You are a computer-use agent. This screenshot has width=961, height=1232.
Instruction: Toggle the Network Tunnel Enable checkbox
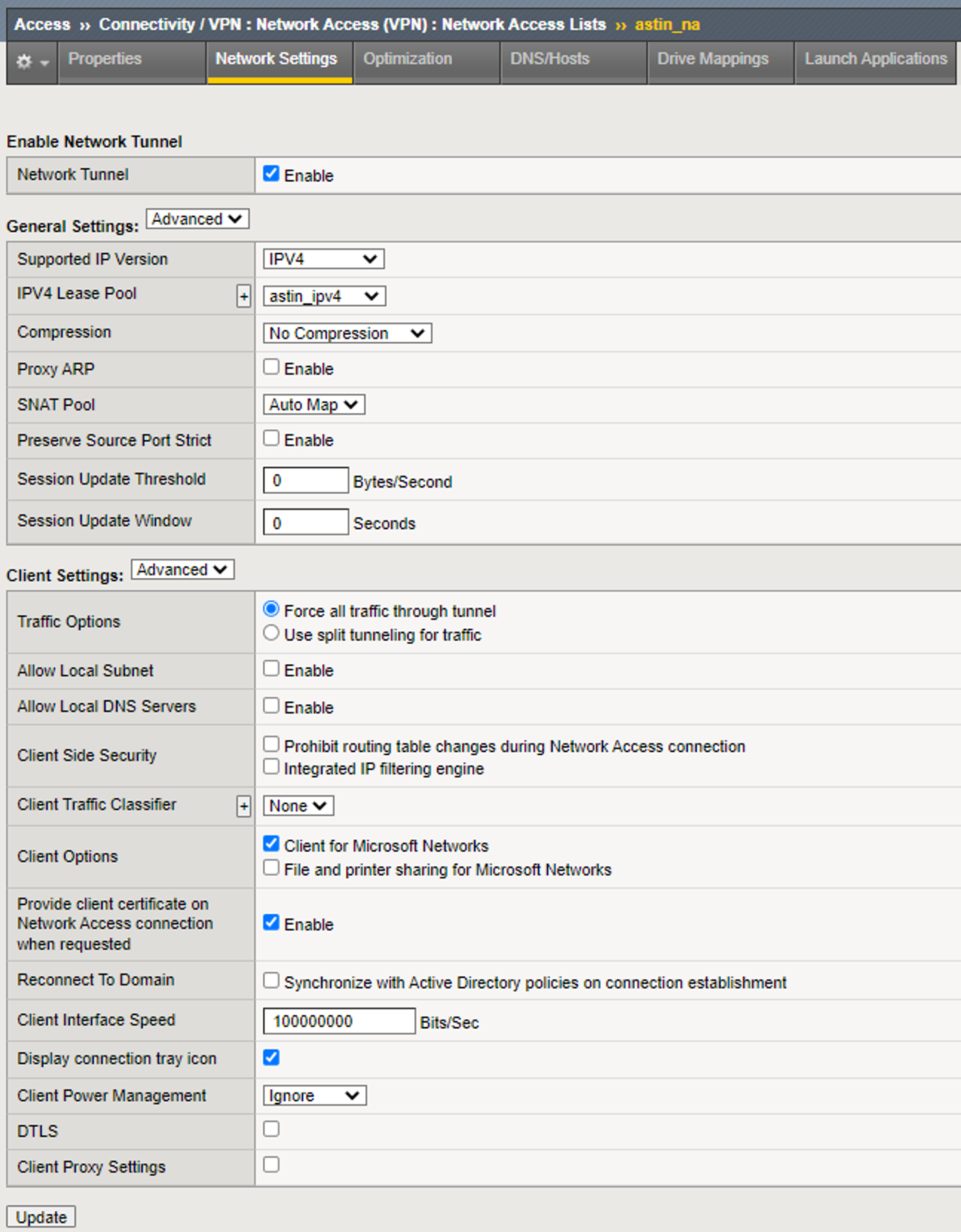tap(271, 174)
